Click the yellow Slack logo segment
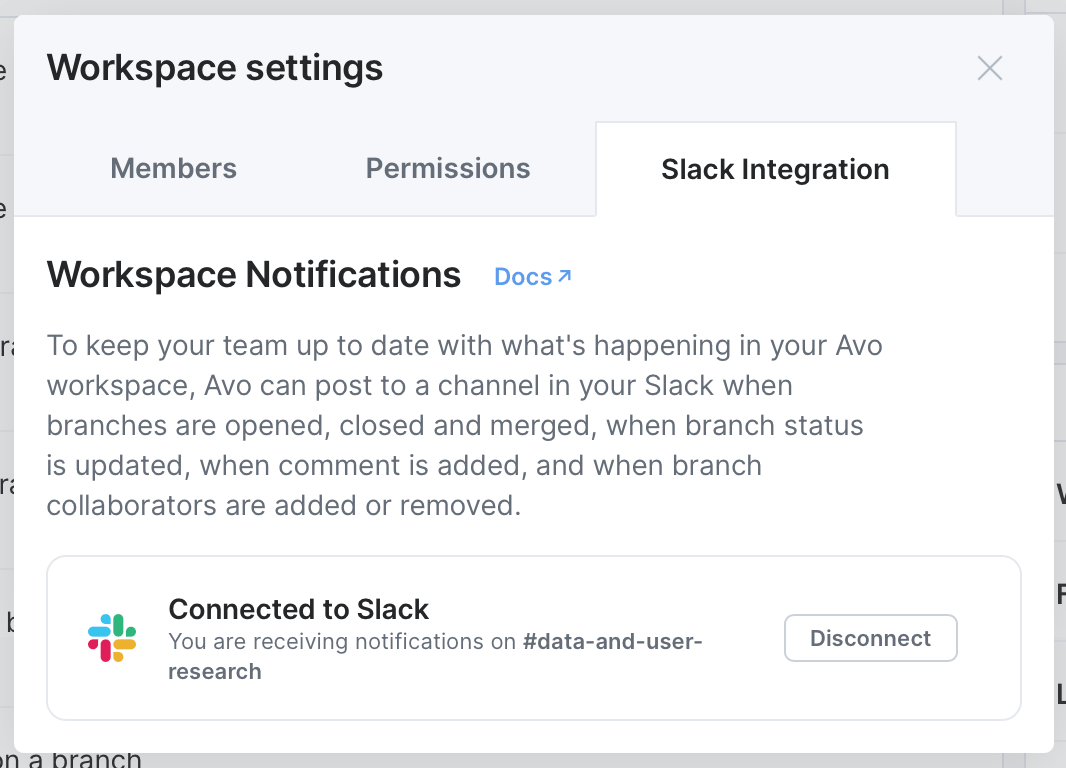The image size is (1066, 768). (x=124, y=645)
